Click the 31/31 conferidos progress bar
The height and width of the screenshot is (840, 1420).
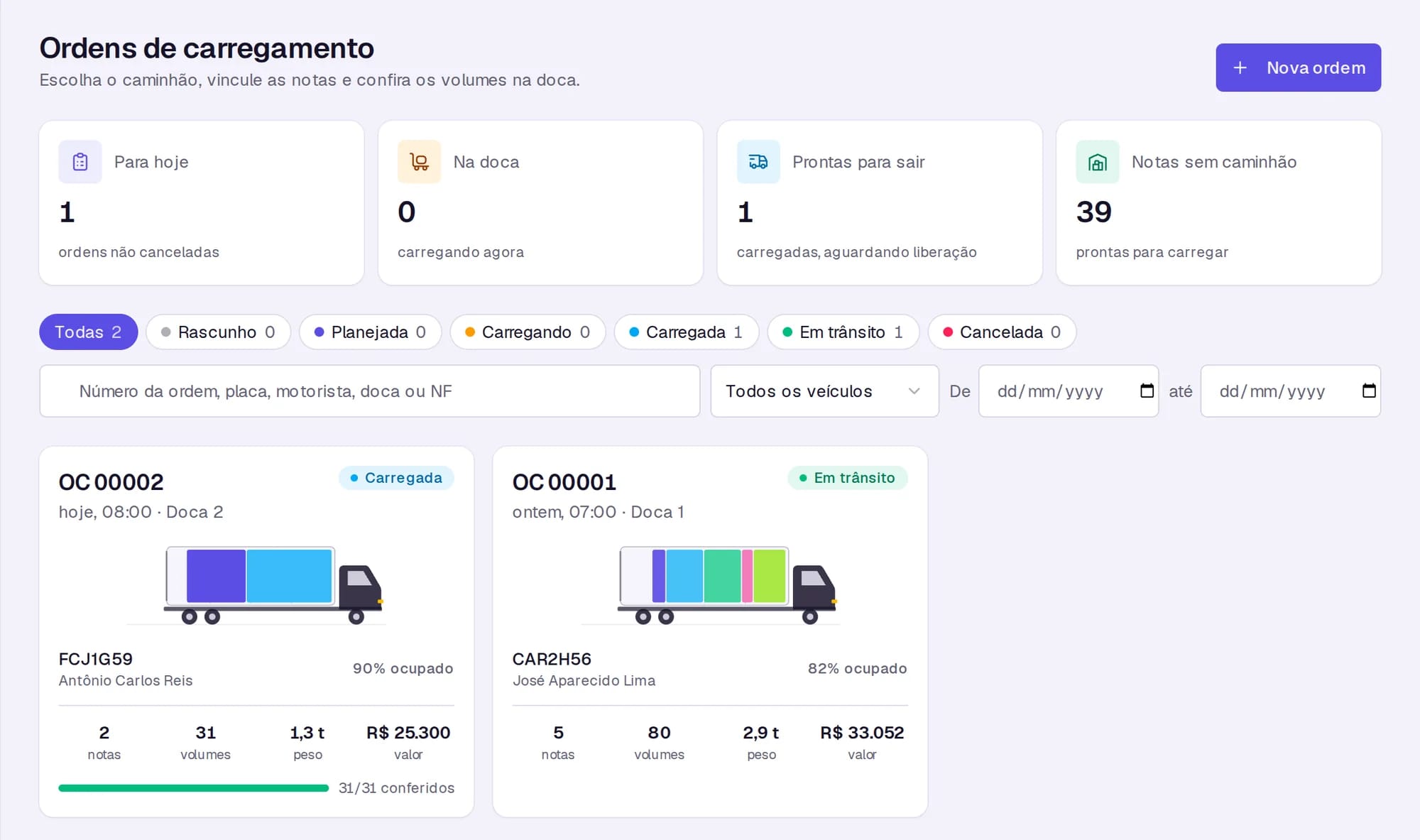pyautogui.click(x=193, y=787)
